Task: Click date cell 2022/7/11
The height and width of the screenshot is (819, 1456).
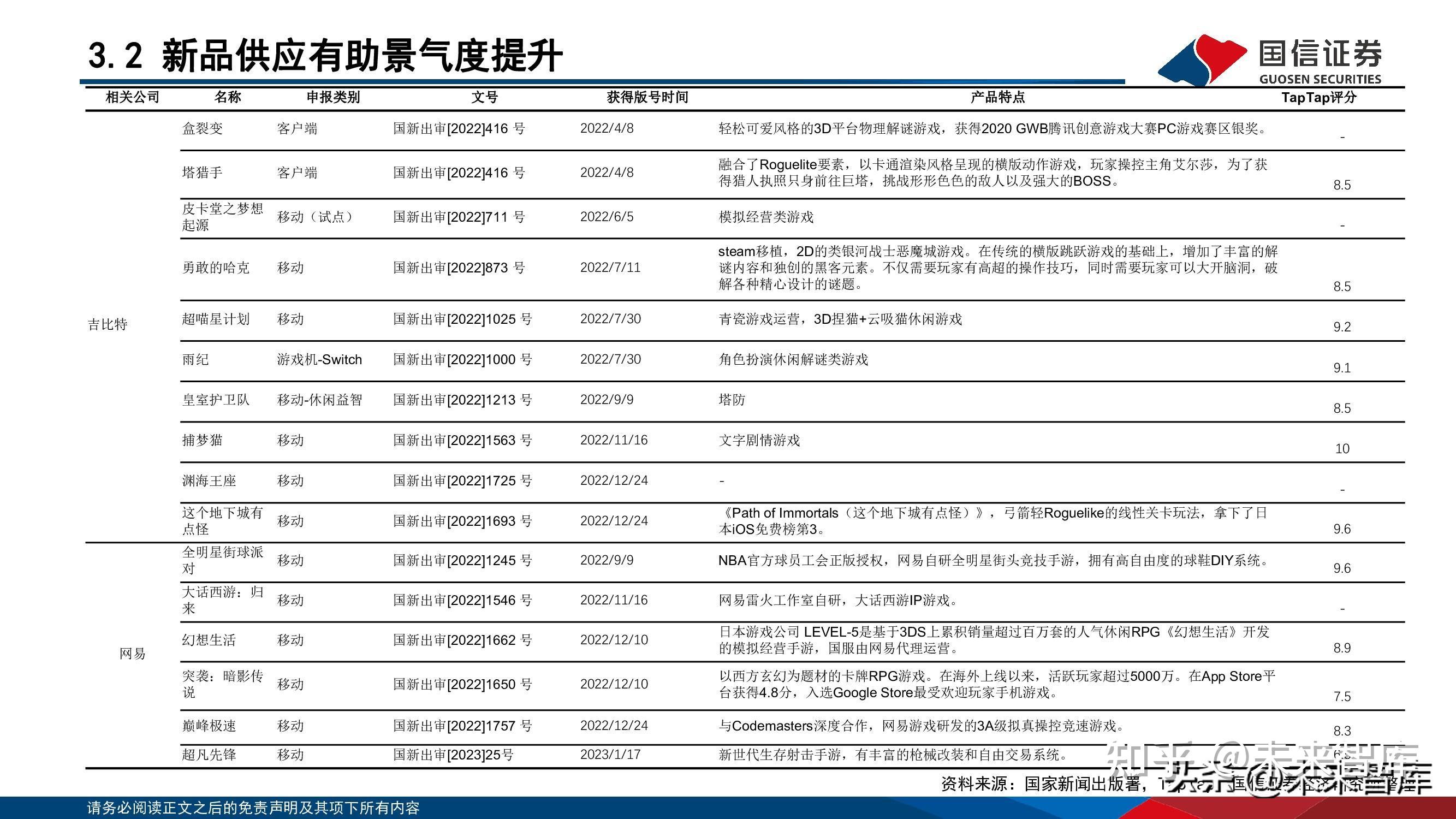Action: click(610, 268)
